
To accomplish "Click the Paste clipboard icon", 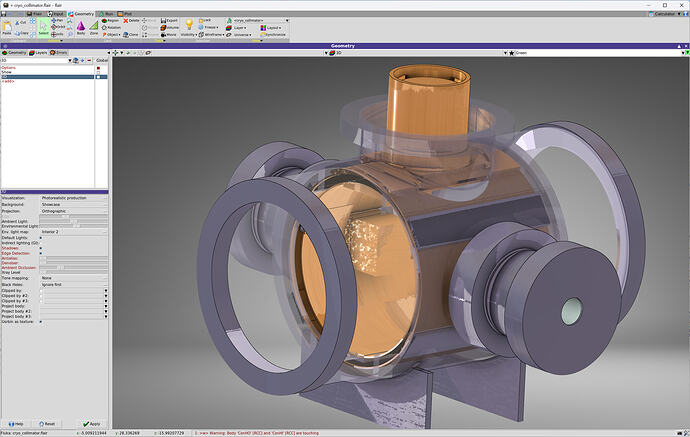I will pos(7,27).
